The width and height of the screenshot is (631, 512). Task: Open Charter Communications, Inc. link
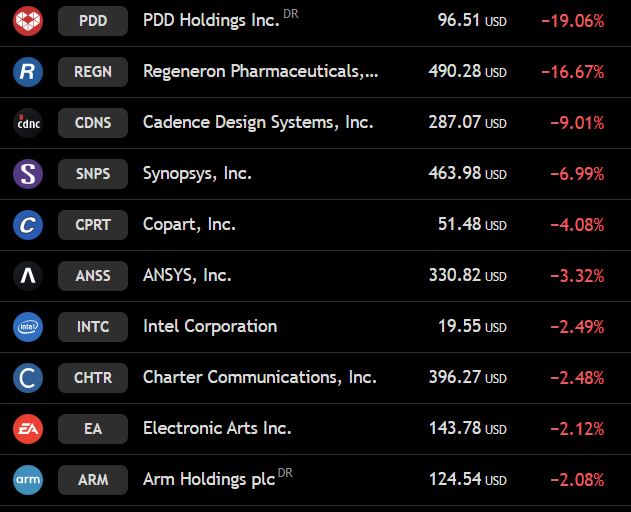click(x=260, y=378)
